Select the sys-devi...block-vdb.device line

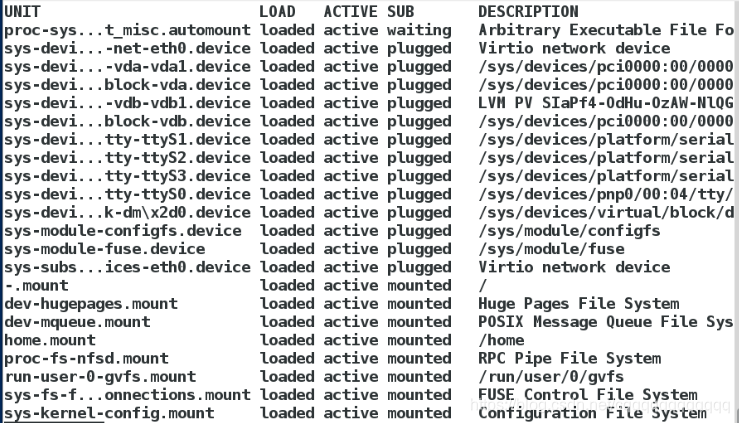(x=369, y=121)
